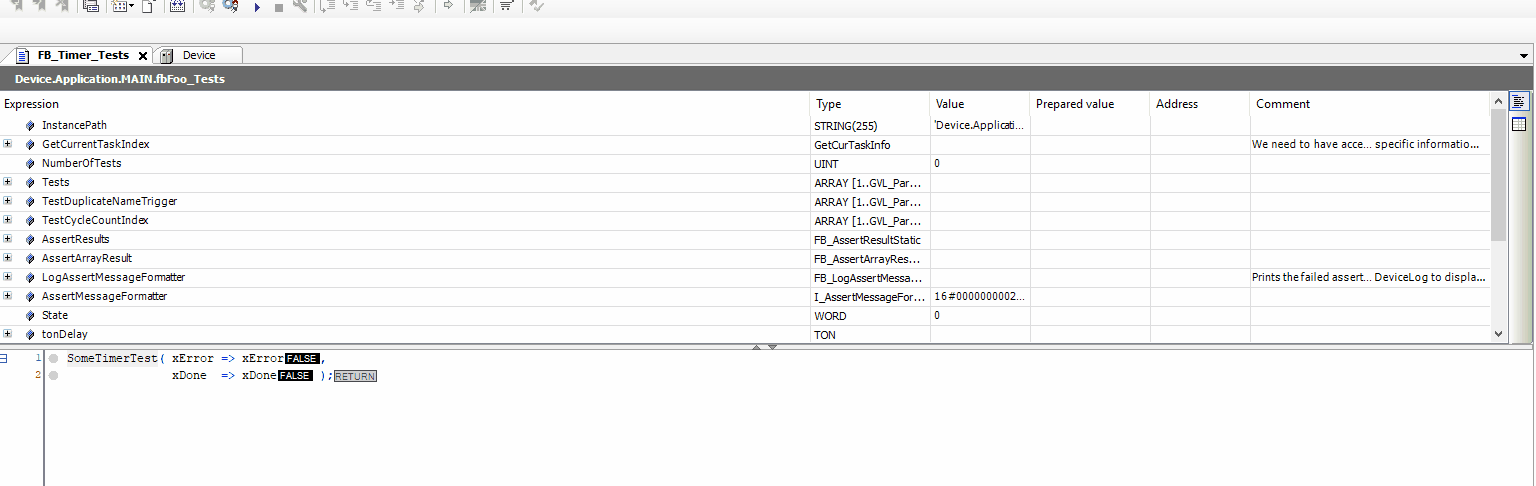Click the breakpoint dot on code line 1

[x=53, y=358]
